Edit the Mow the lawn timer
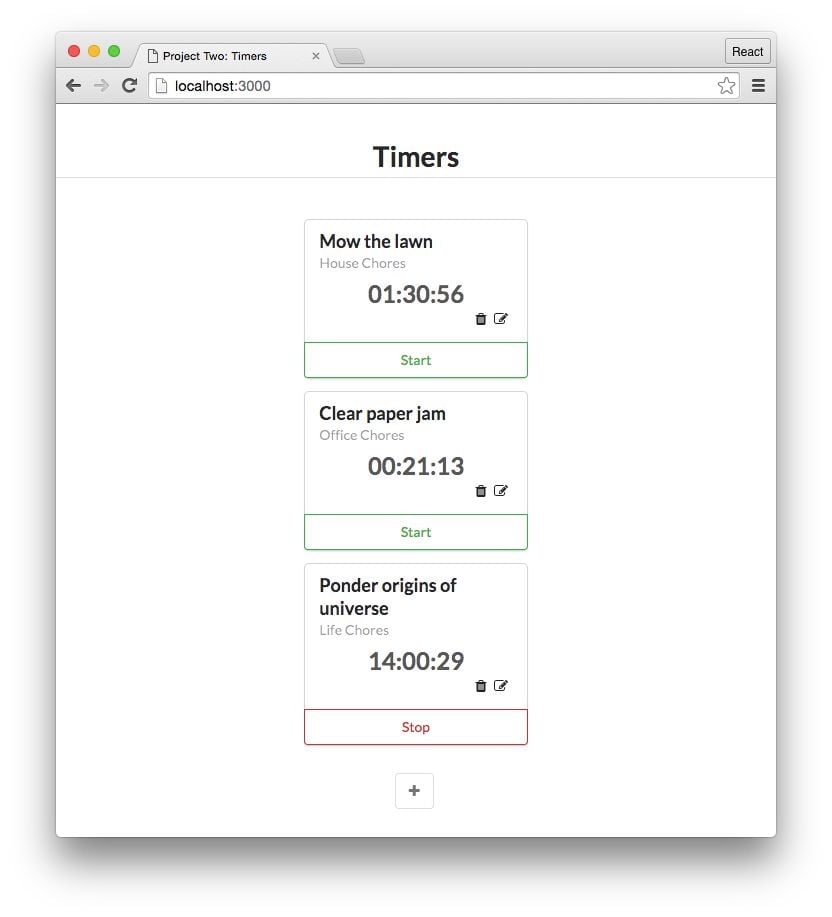The height and width of the screenshot is (917, 832). [x=500, y=319]
